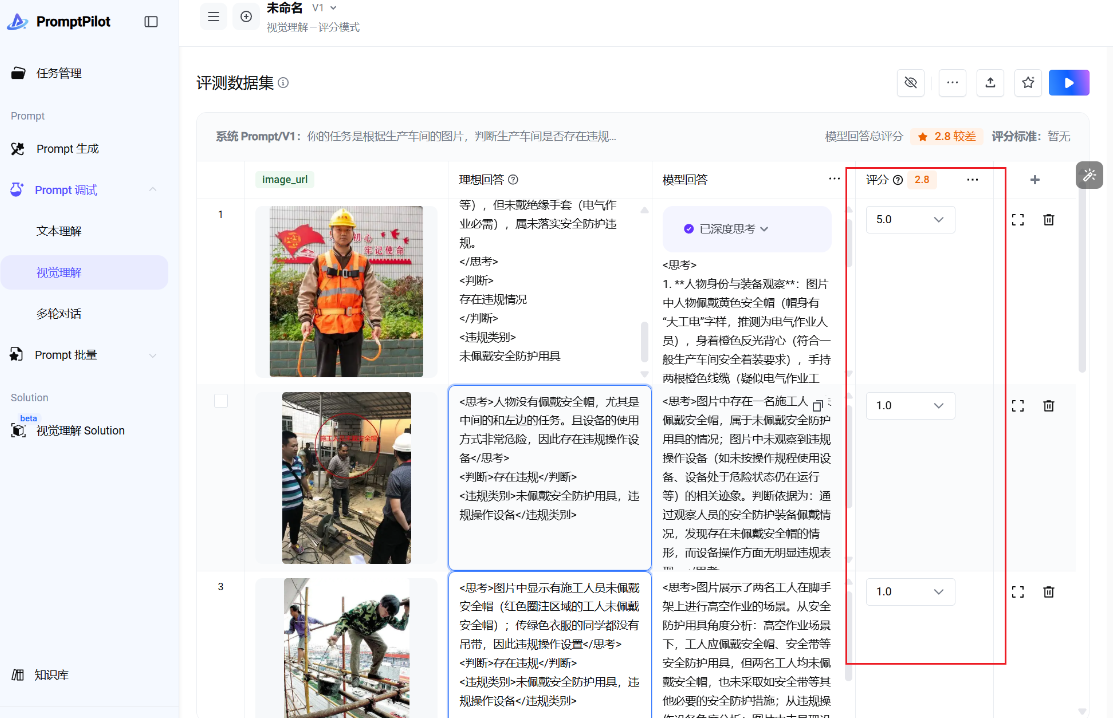
Task: Click the star favorite icon
Action: pyautogui.click(x=1027, y=83)
